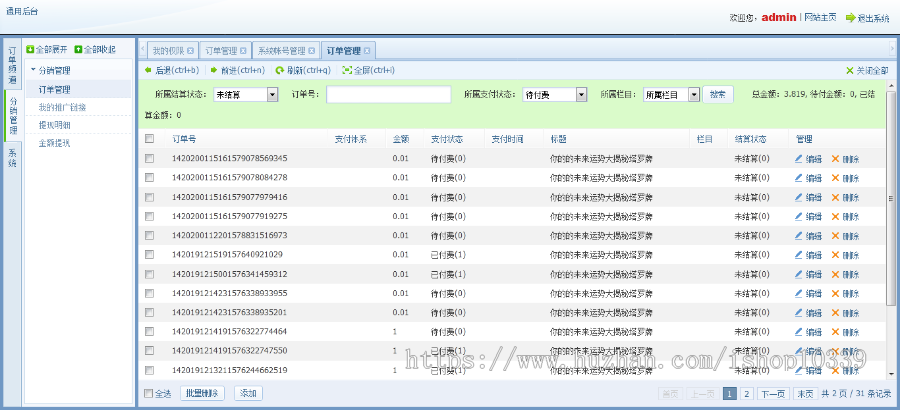Click the vertical scrollbar up arrow
Image resolution: width=900 pixels, height=410 pixels.
[x=891, y=86]
